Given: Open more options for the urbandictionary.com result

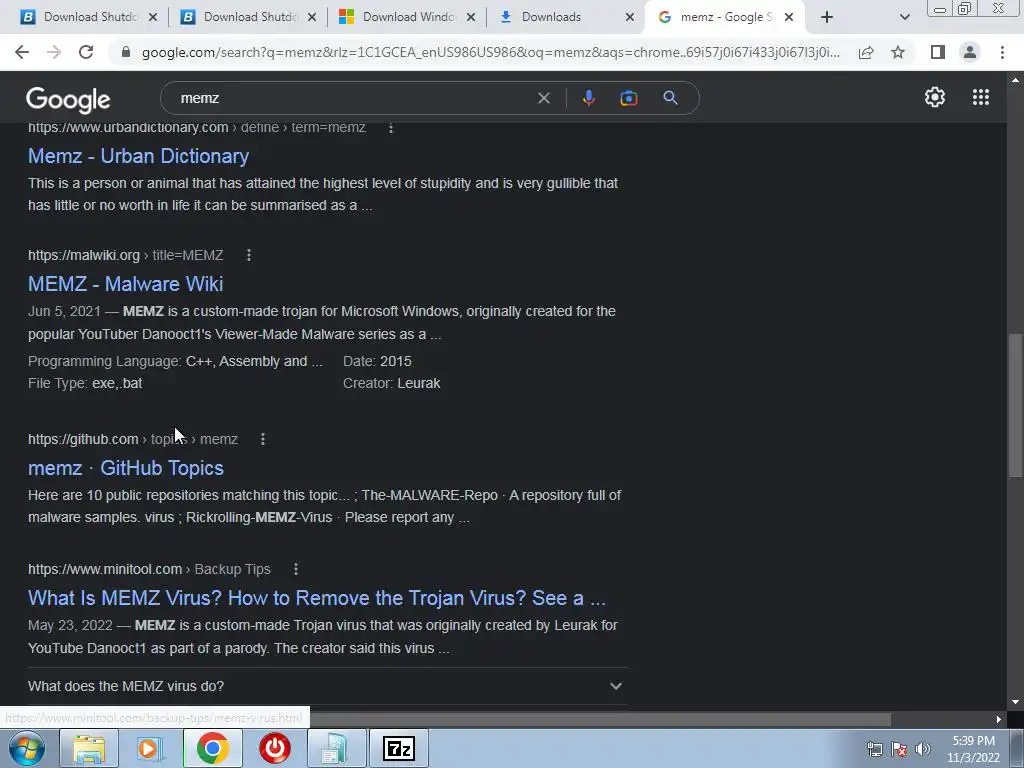Looking at the screenshot, I should pos(391,128).
